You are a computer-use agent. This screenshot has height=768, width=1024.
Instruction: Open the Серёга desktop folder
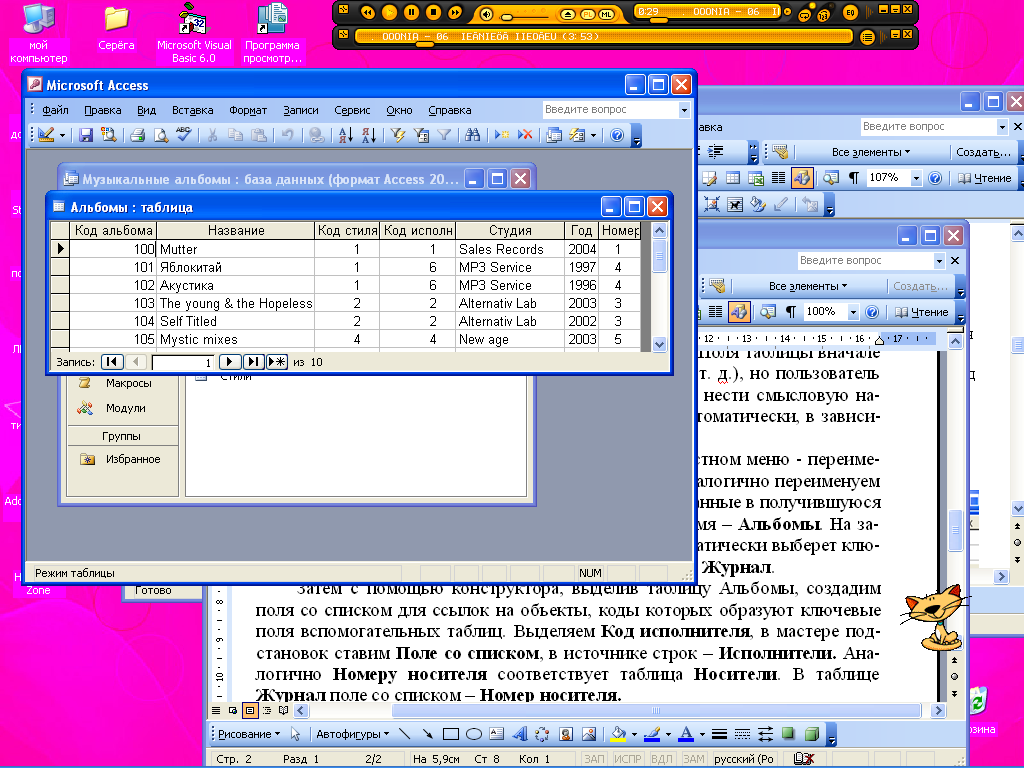point(116,29)
